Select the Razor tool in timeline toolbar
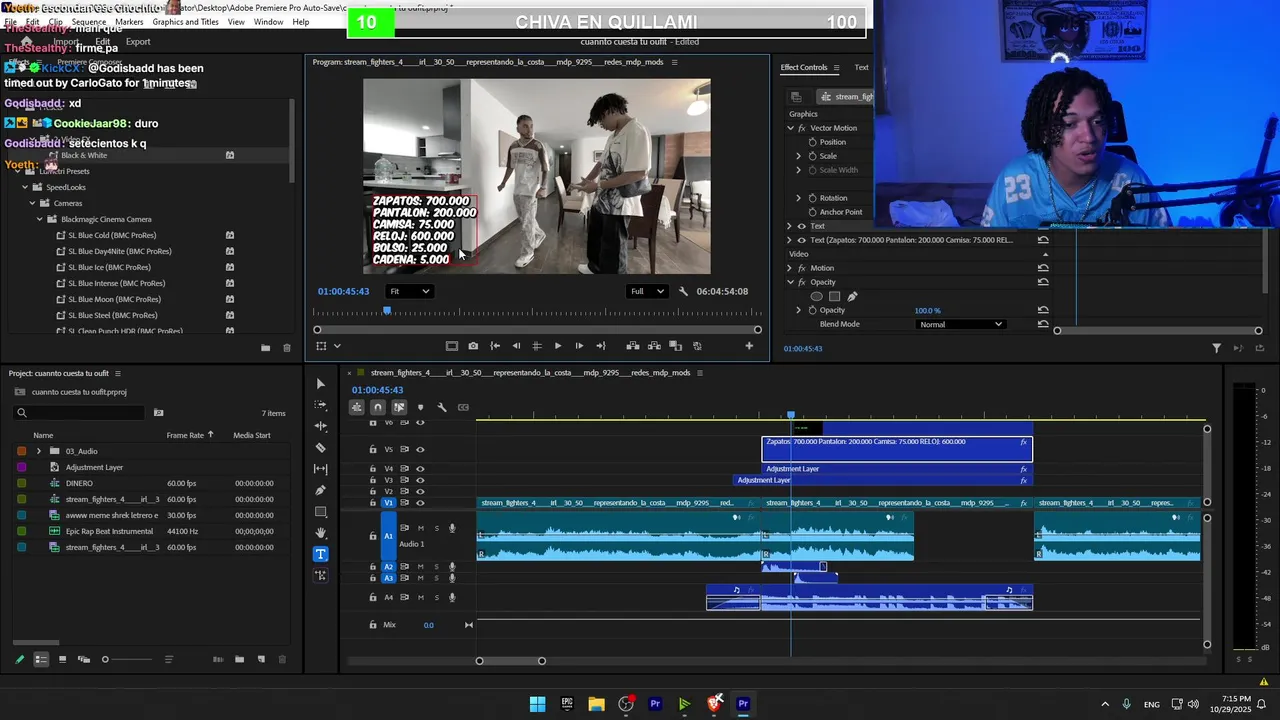The image size is (1280, 720). click(x=320, y=448)
